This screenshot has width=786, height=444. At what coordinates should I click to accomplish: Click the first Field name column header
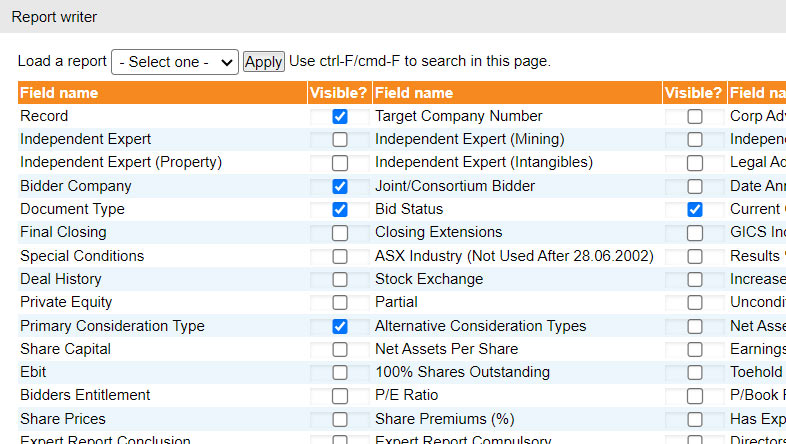point(59,93)
